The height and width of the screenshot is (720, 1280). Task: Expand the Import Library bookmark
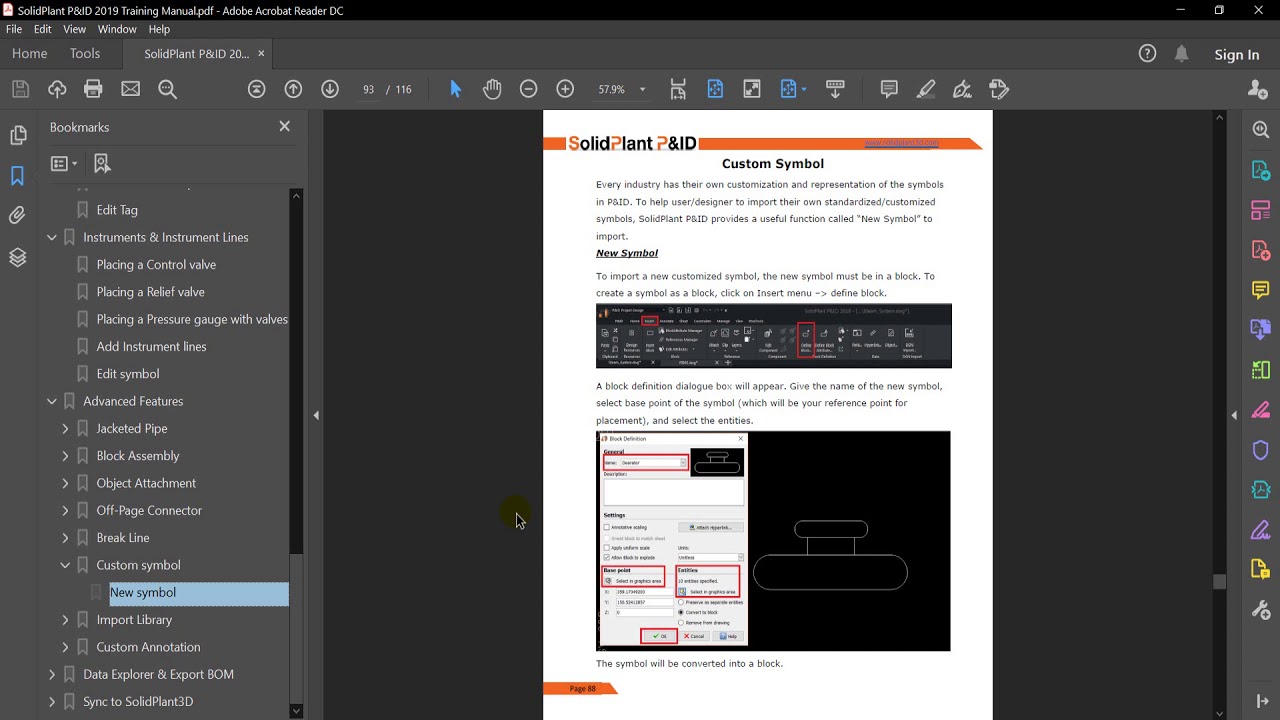[x=65, y=620]
